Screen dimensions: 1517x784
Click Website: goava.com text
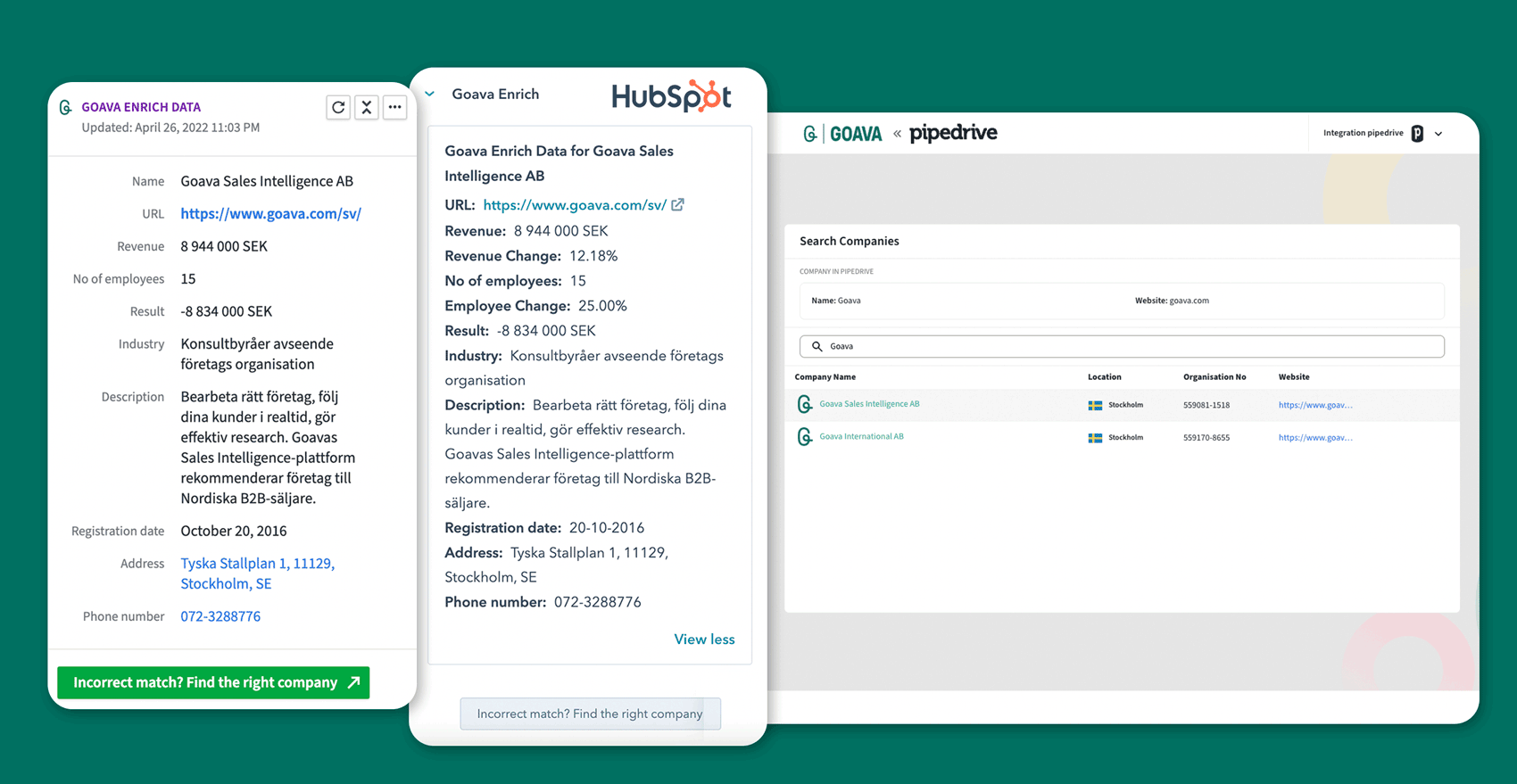(1172, 301)
